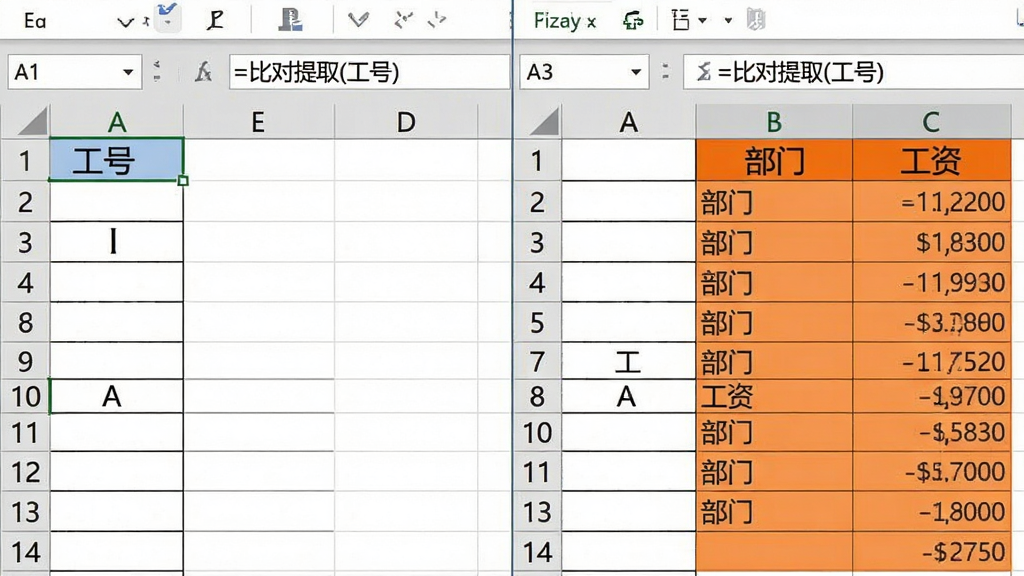Select the 工资 cell in row 8, column B
Image resolution: width=1024 pixels, height=576 pixels.
pos(774,396)
